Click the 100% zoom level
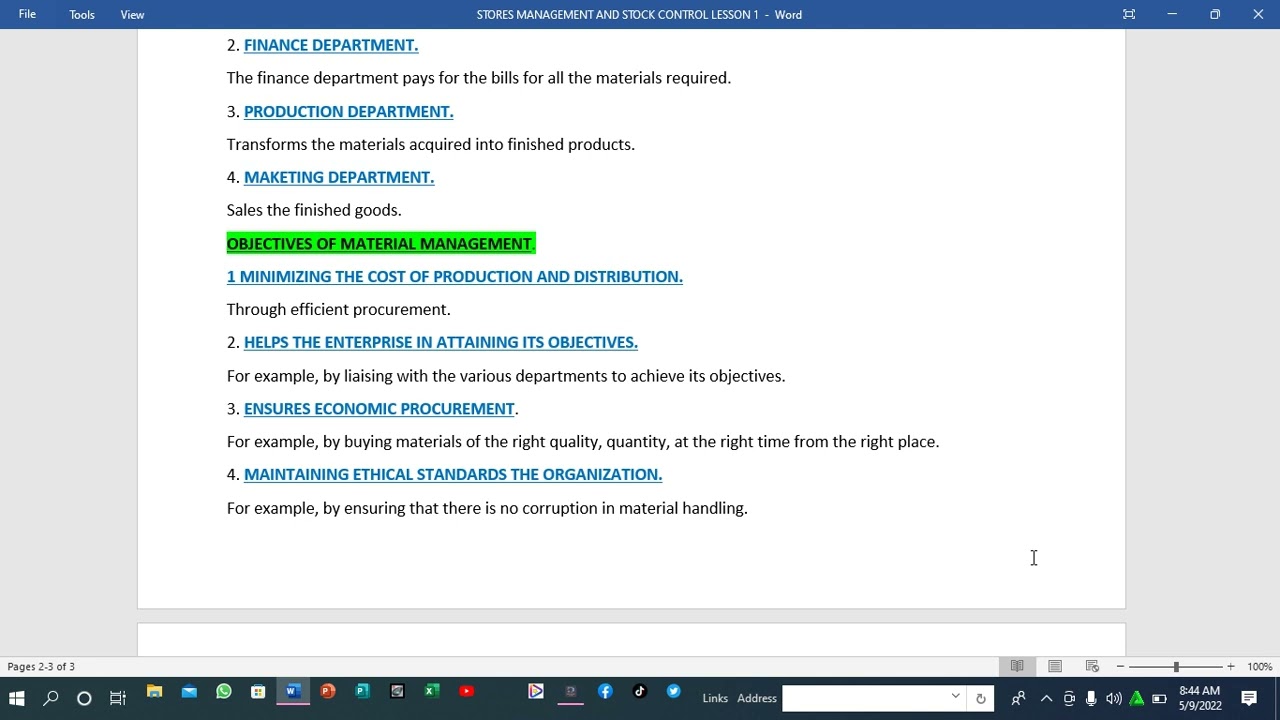Screen dimensions: 1280x720 [x=1259, y=666]
